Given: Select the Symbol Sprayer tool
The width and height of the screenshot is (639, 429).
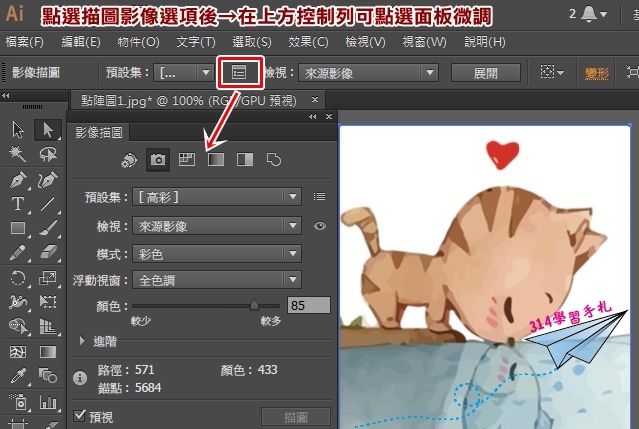Looking at the screenshot, I should point(18,402).
